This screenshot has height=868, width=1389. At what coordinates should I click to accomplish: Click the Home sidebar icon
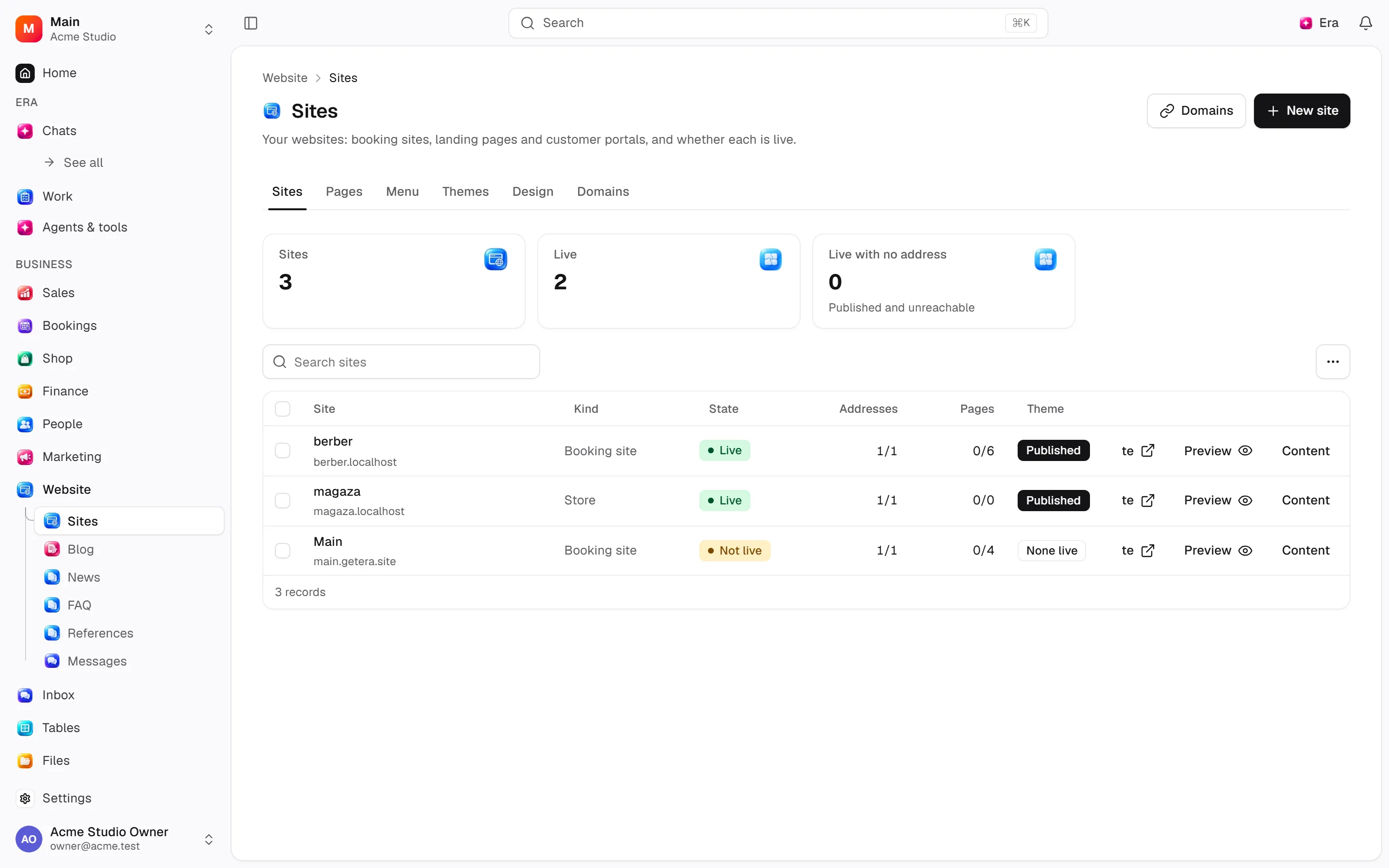point(25,73)
